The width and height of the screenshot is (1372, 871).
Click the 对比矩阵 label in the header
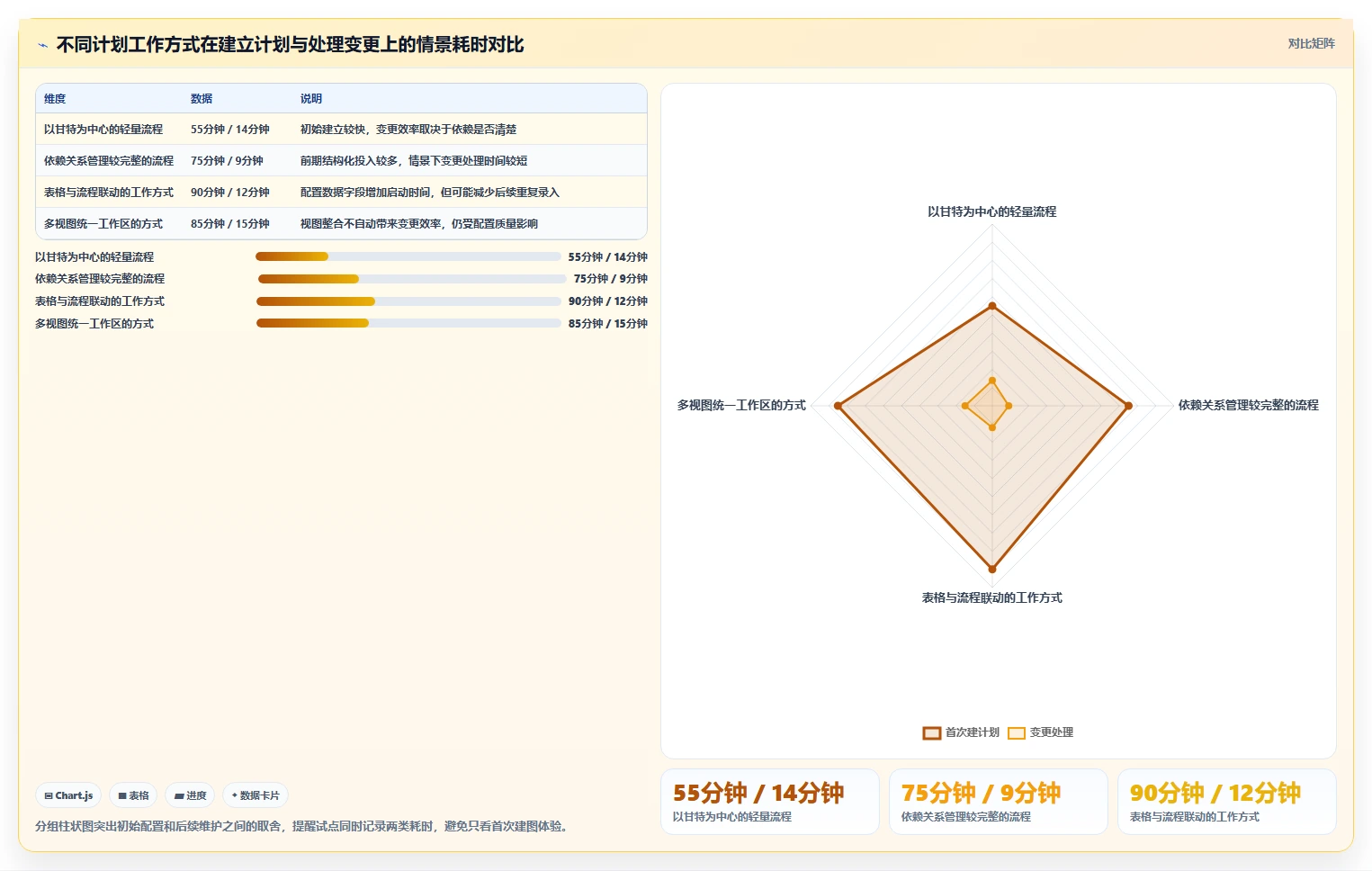coord(1311,43)
